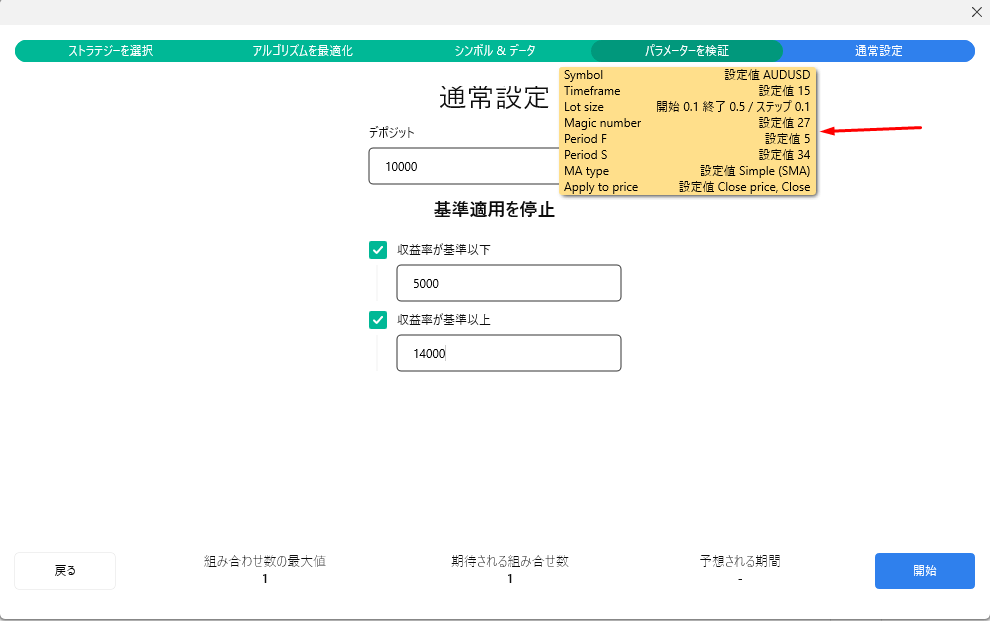This screenshot has height=621, width=990.
Task: Click the 基準適用を停止 heading
Action: 494,210
